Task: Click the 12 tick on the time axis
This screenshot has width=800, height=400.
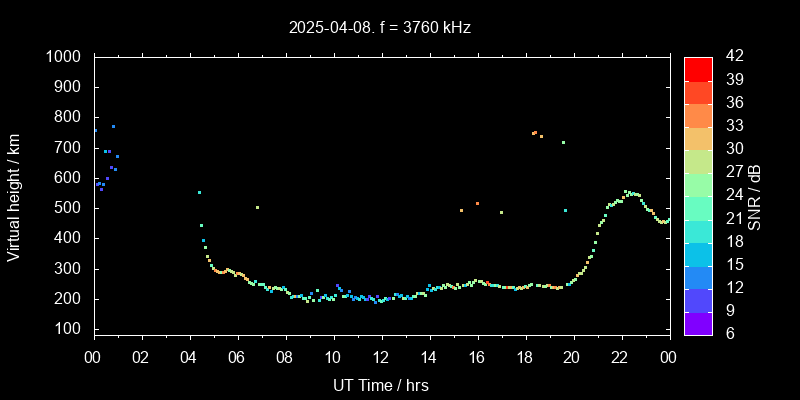Action: click(x=381, y=357)
